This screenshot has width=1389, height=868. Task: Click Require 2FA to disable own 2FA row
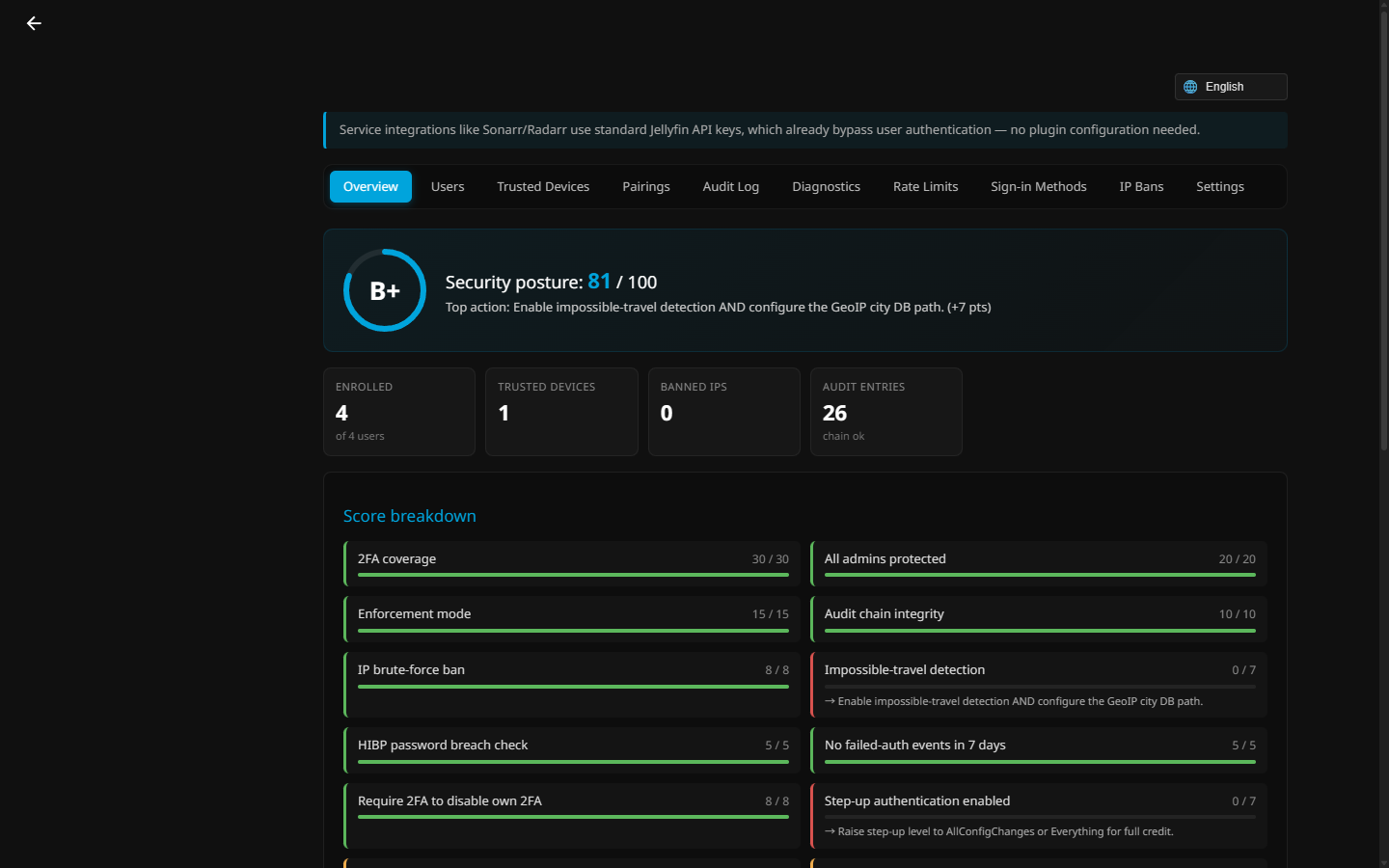(x=572, y=816)
